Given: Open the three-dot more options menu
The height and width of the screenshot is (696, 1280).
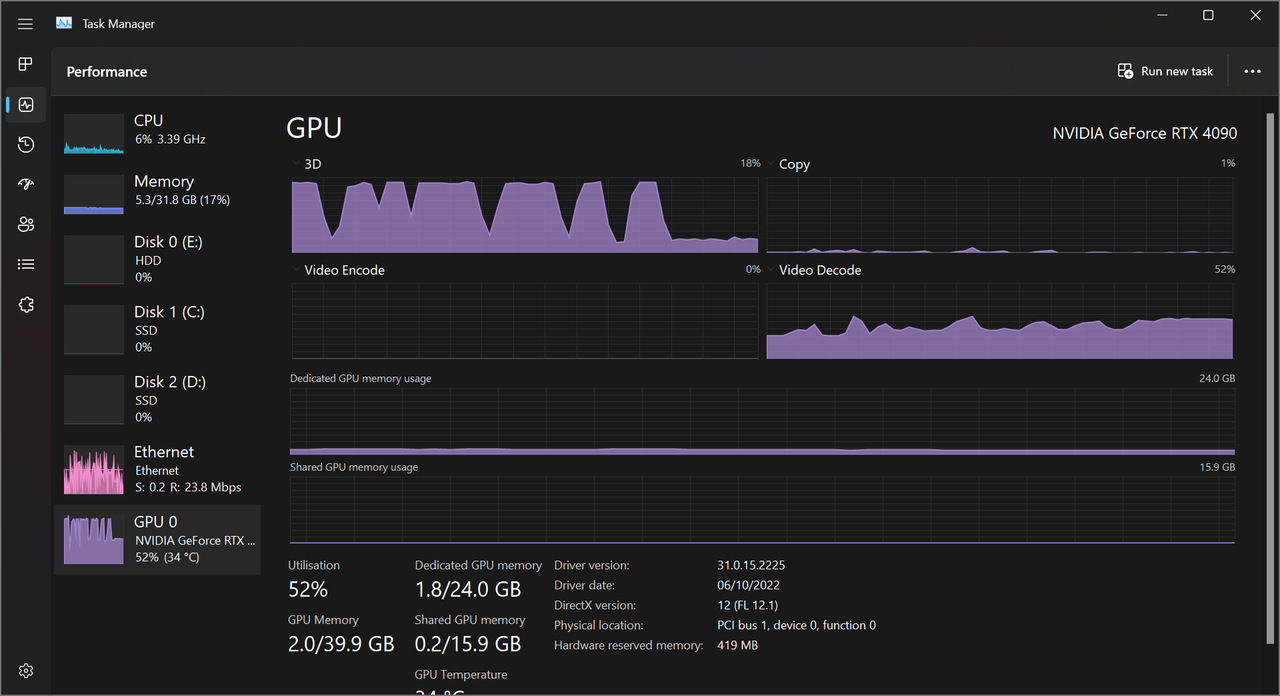Looking at the screenshot, I should tap(1252, 71).
